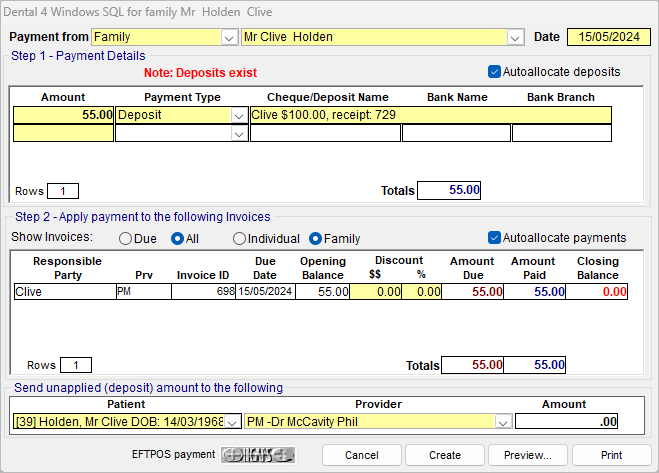Click the empty second-row Cheque/Deposit Name field
Image resolution: width=659 pixels, height=473 pixels.
pyautogui.click(x=325, y=133)
